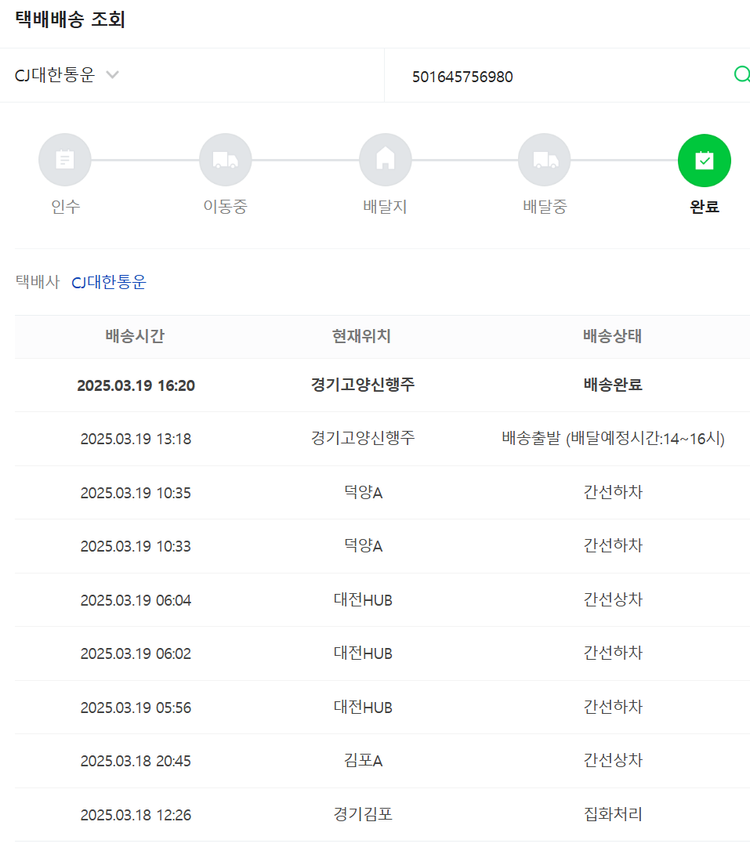The width and height of the screenshot is (750, 843).
Task: Click the 배달지 house step icon
Action: point(385,160)
